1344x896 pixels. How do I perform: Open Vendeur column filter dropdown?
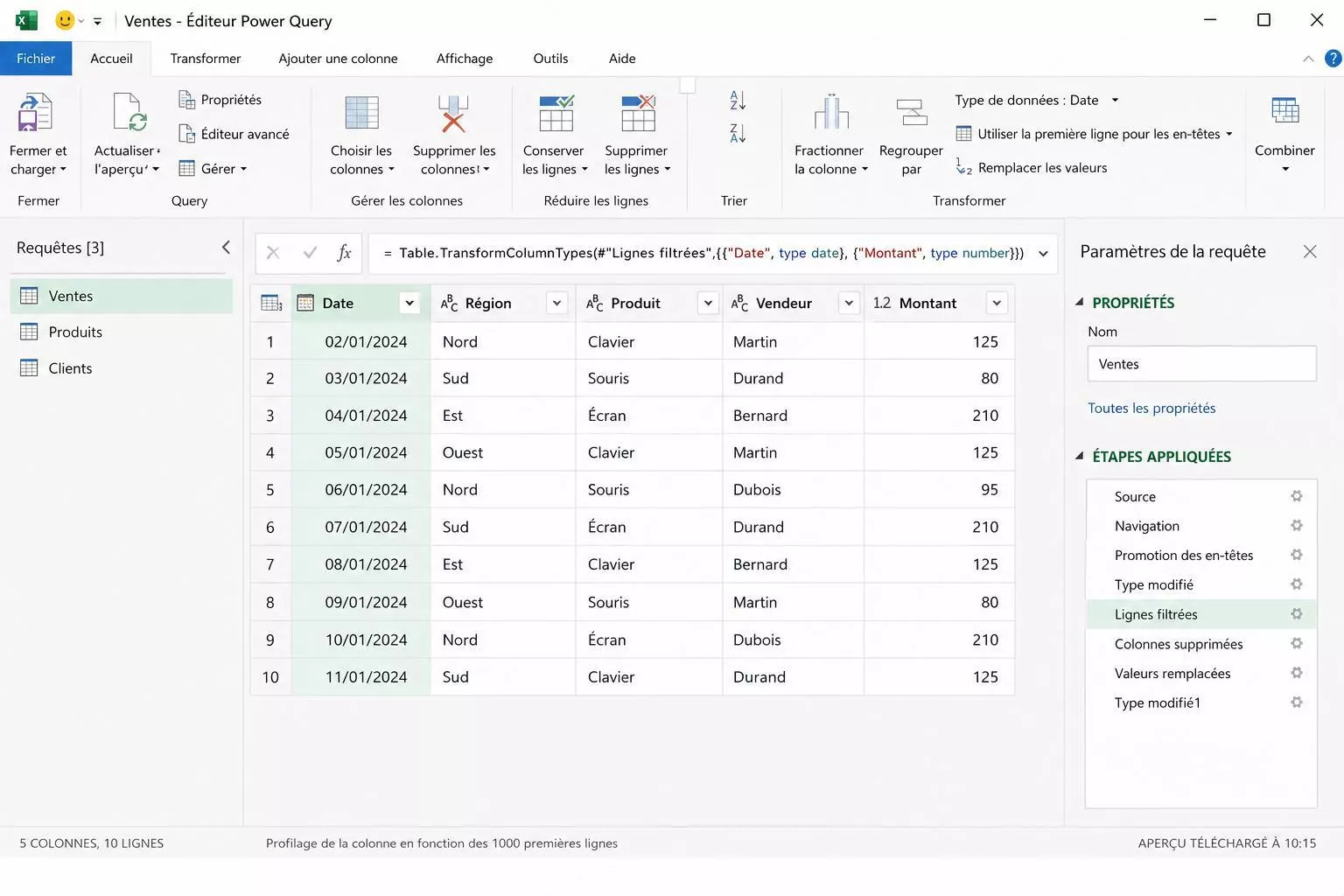(x=849, y=304)
